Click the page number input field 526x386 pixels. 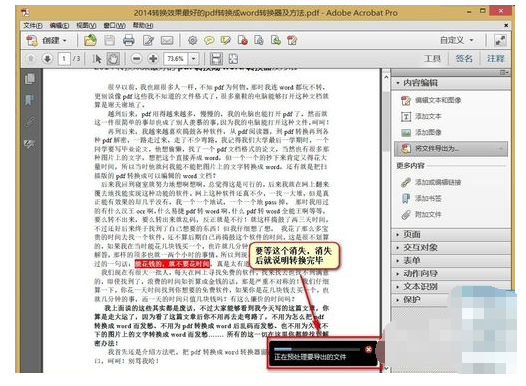tap(64, 59)
